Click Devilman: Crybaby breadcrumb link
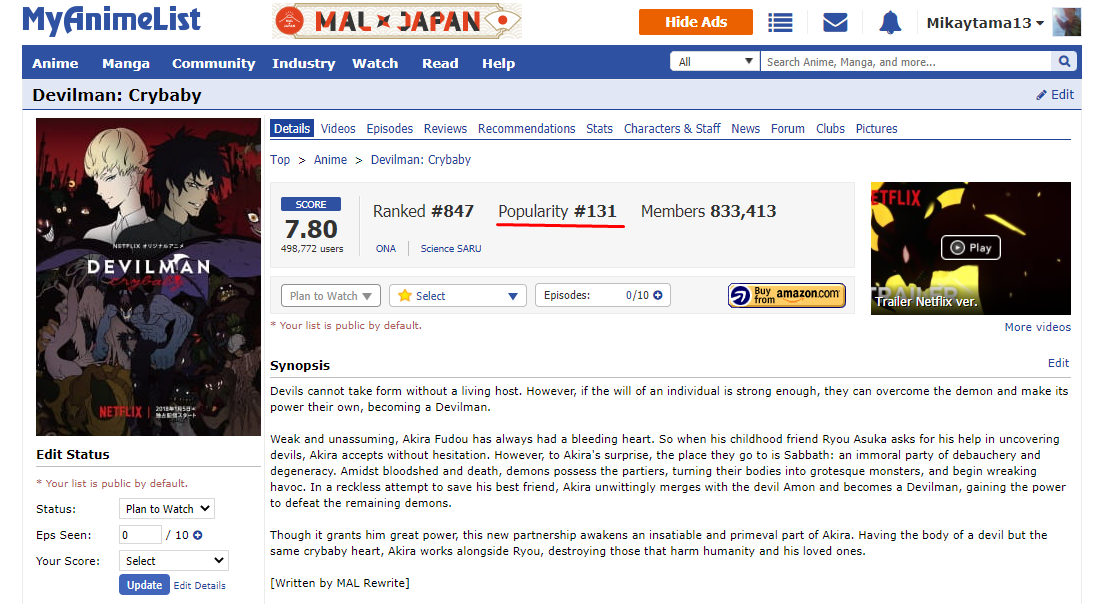Viewport: 1104px width, 604px height. pyautogui.click(x=420, y=160)
